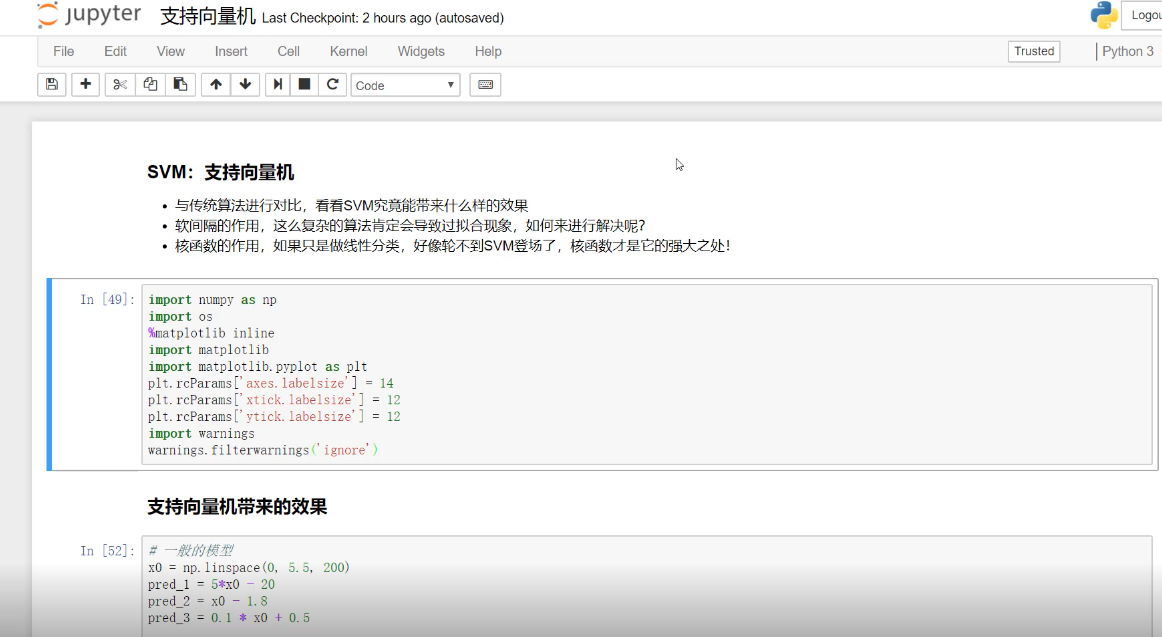This screenshot has height=637, width=1162.
Task: Open the Kernel menu
Action: [x=348, y=51]
